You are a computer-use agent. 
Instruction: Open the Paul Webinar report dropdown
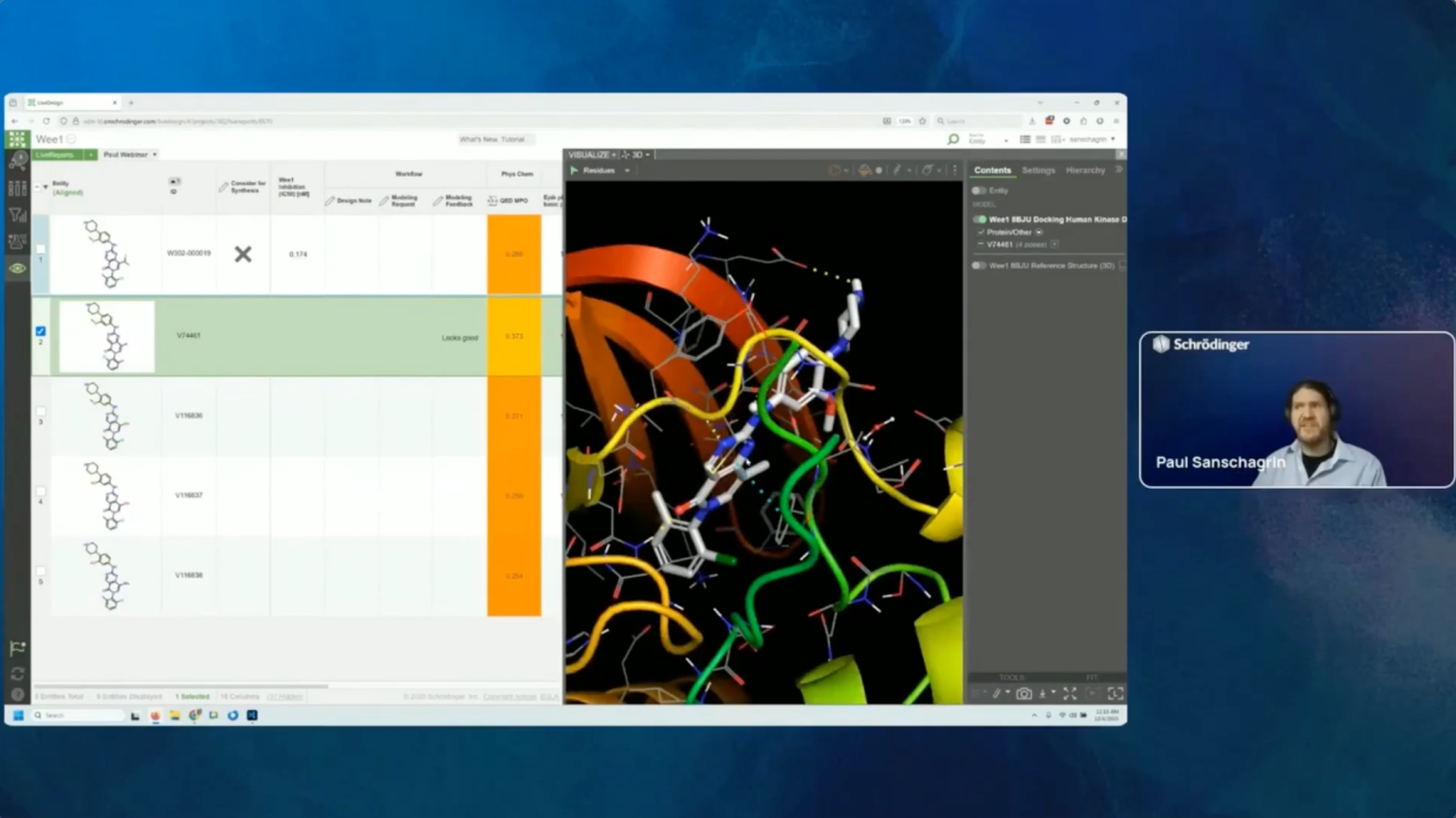click(x=130, y=155)
